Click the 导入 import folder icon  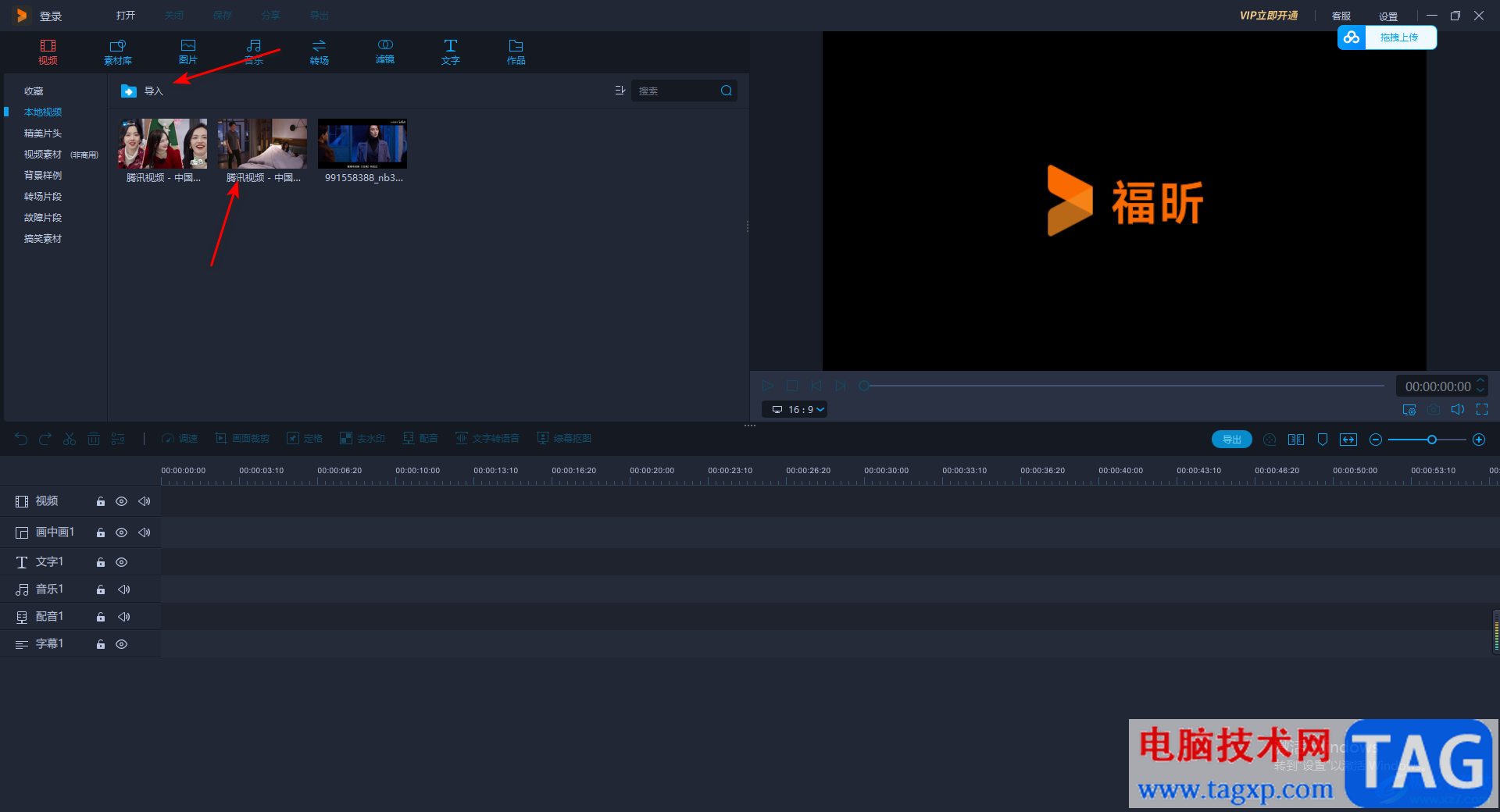pos(129,91)
